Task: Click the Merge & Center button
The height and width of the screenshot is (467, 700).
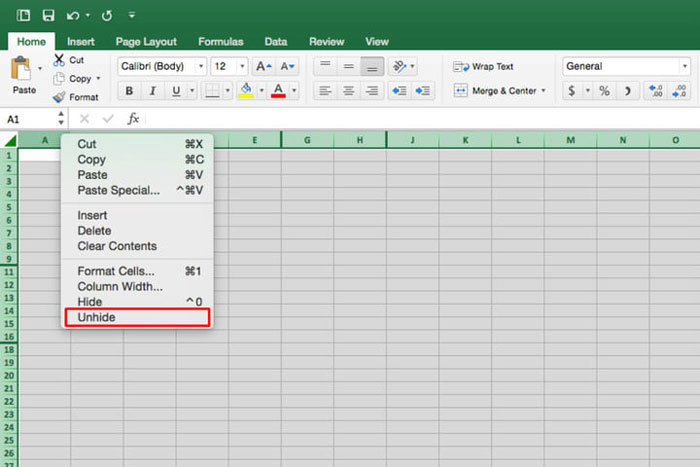Action: click(495, 91)
